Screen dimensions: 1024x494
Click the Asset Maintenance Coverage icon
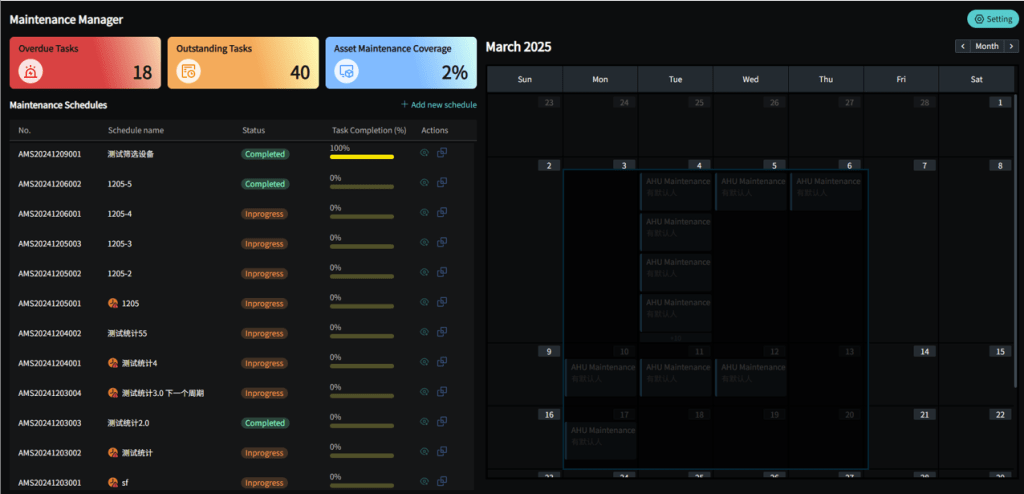347,71
